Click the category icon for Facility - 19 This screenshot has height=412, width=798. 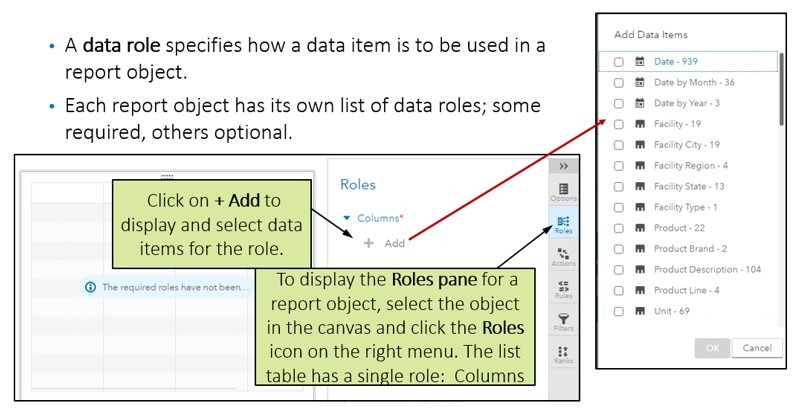pyautogui.click(x=640, y=124)
